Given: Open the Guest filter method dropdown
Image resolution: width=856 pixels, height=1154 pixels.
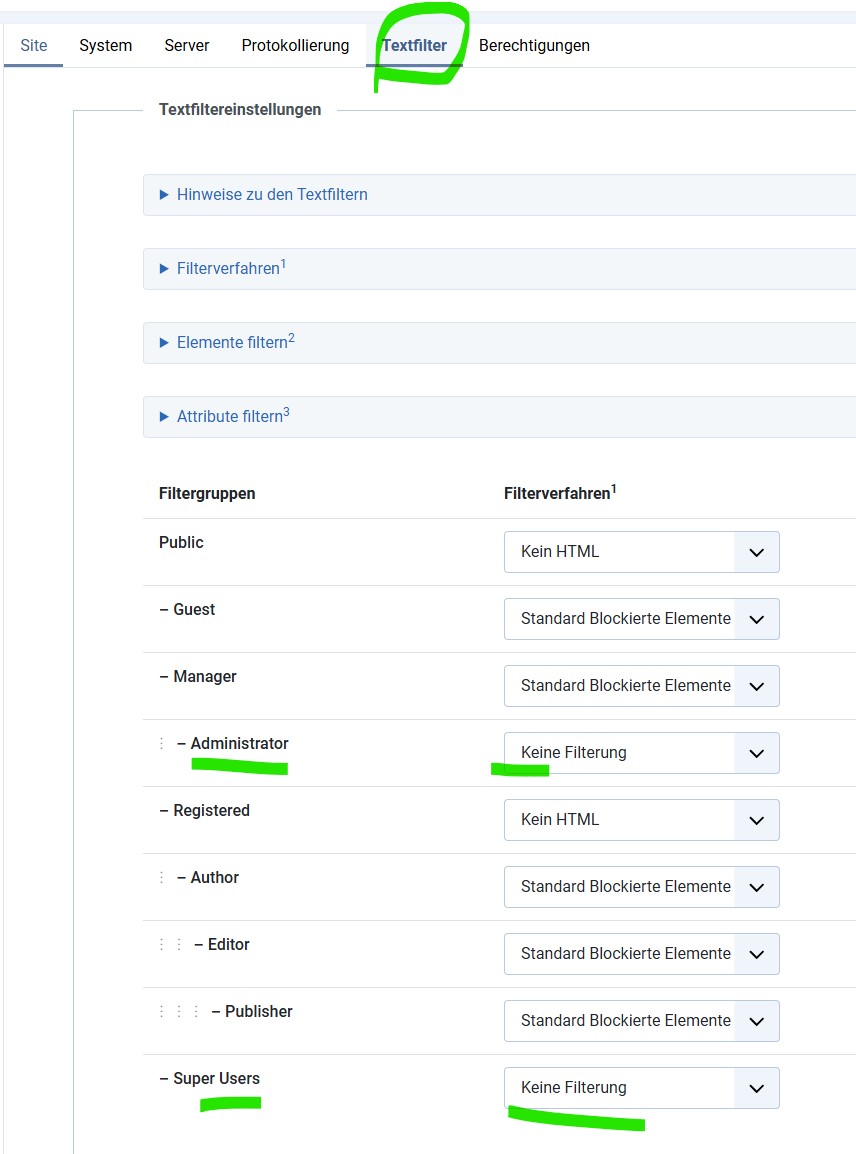Looking at the screenshot, I should coord(641,619).
